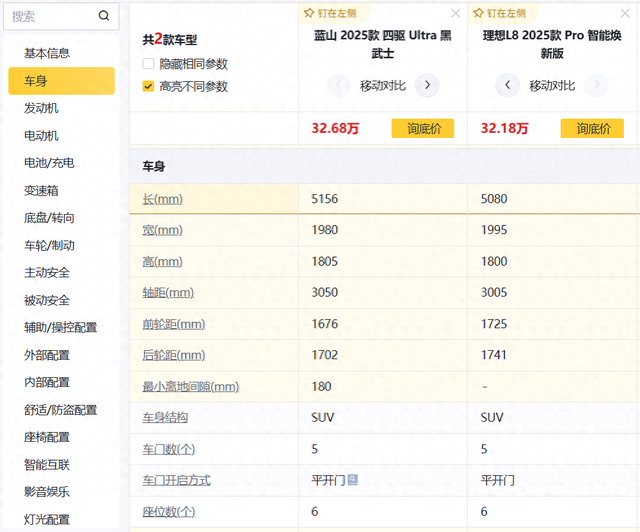Open the 后轮距(mm) parameter link
This screenshot has width=640, height=532.
click(x=174, y=355)
